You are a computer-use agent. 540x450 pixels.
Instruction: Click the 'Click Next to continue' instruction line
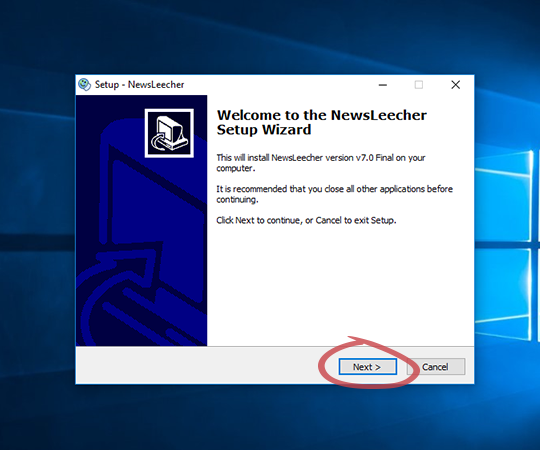tap(306, 220)
